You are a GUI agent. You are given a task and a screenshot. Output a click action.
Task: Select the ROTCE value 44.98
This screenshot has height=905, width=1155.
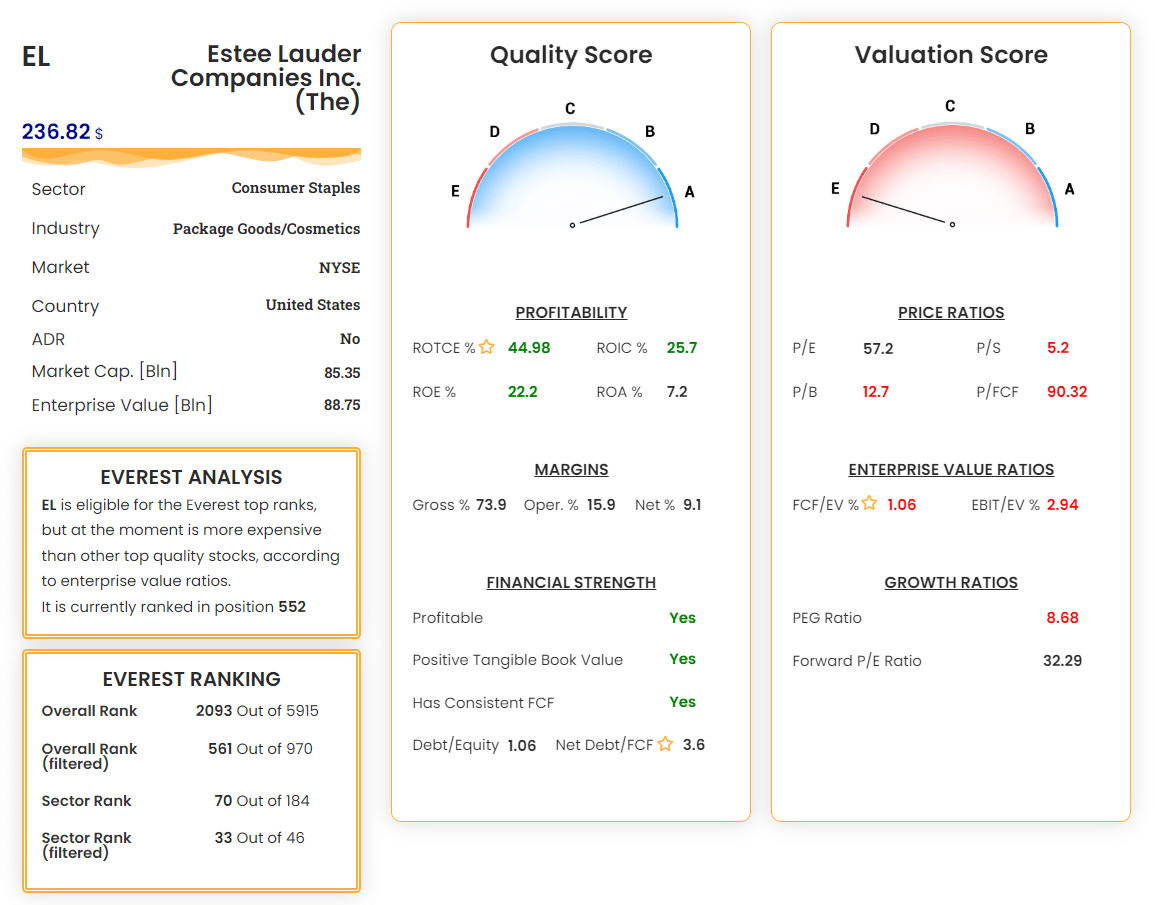coord(529,348)
